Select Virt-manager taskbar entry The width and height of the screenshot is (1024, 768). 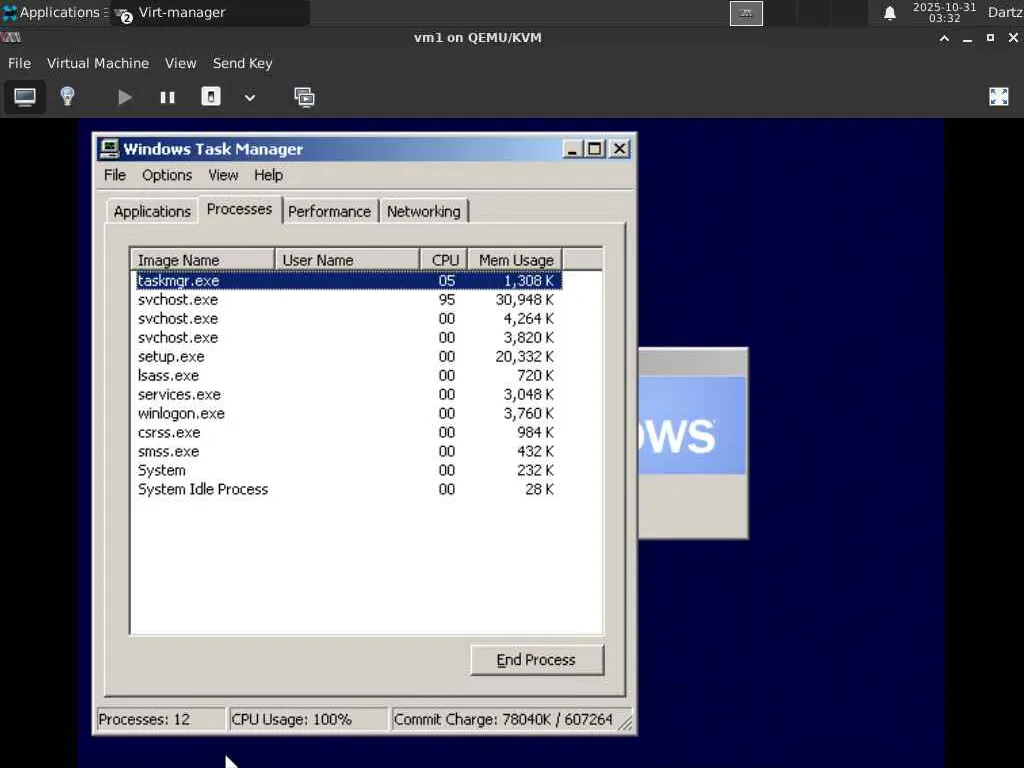(x=209, y=12)
